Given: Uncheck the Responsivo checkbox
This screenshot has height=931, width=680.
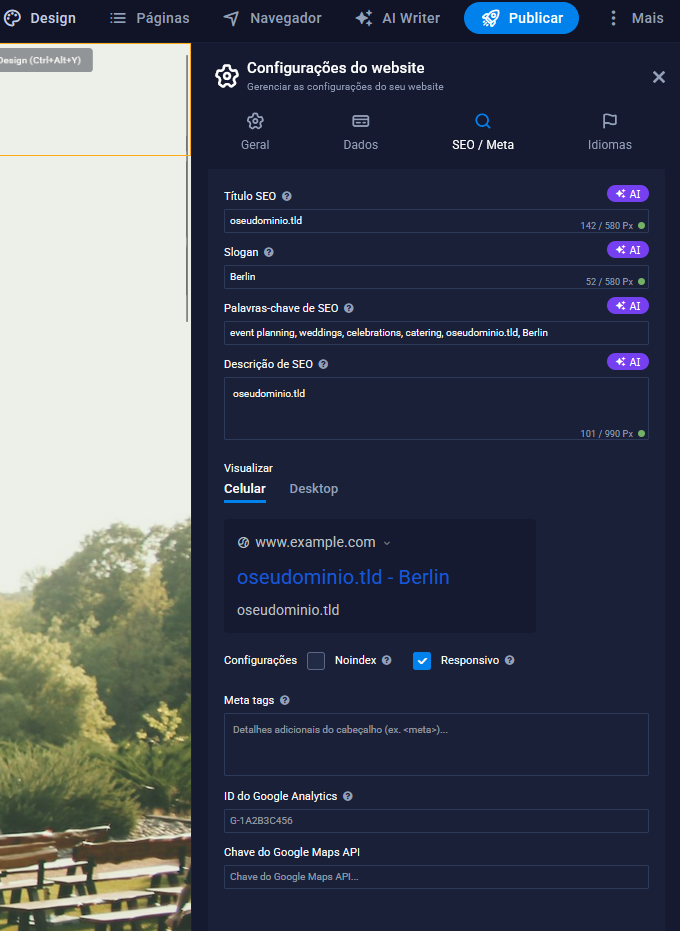Looking at the screenshot, I should (422, 661).
